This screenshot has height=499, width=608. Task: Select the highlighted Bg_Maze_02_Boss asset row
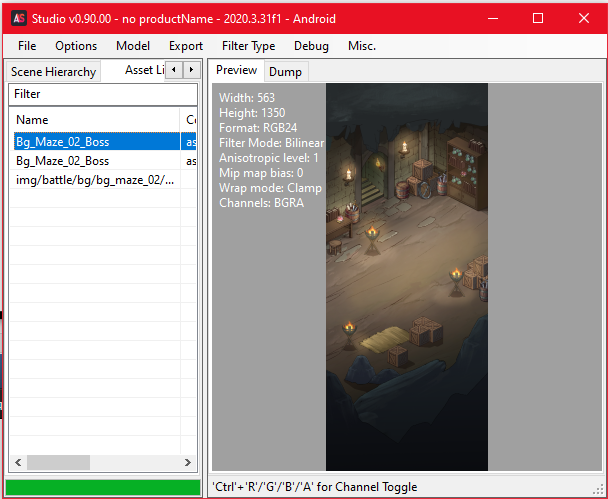[103, 142]
